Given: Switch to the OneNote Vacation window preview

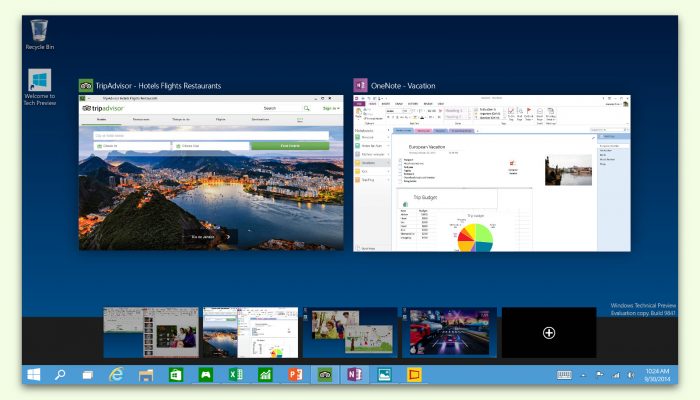Looking at the screenshot, I should click(492, 173).
